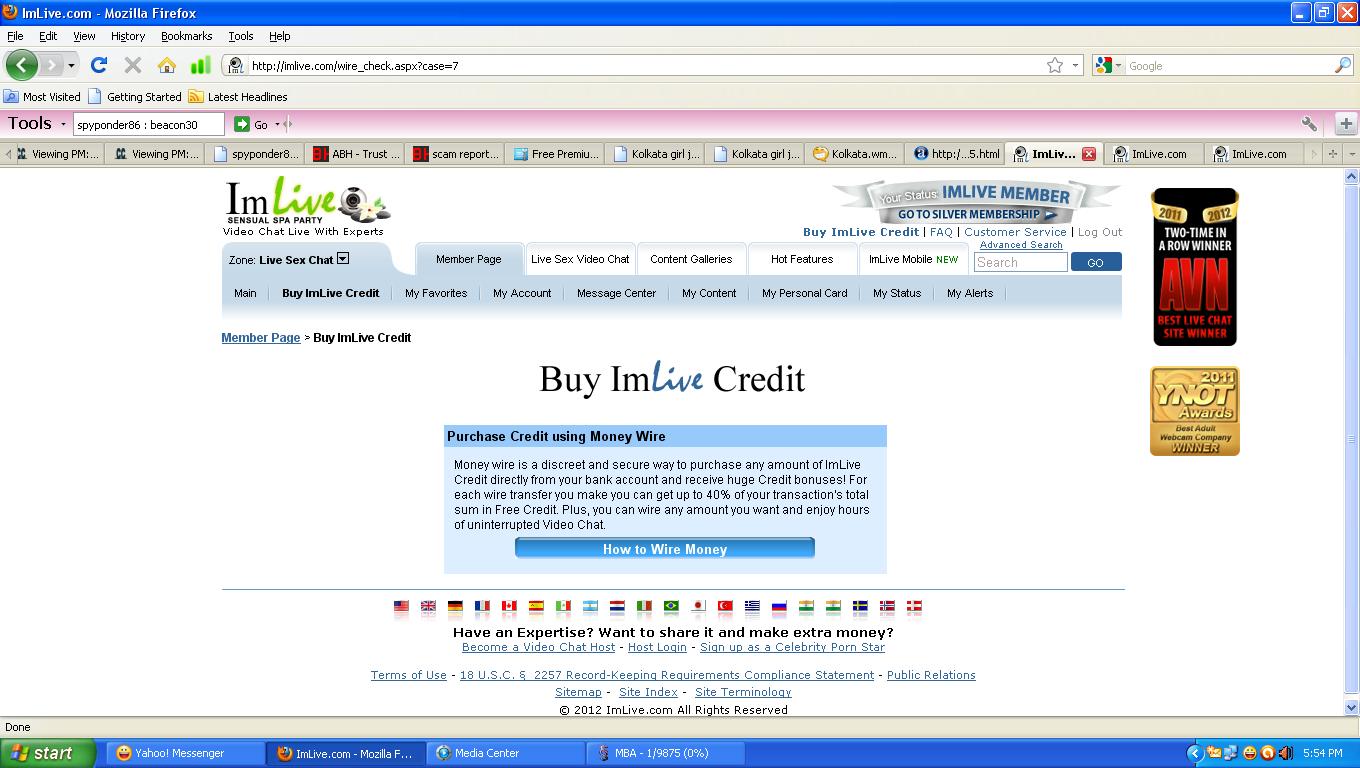Open the Bookmarks menu

click(186, 36)
